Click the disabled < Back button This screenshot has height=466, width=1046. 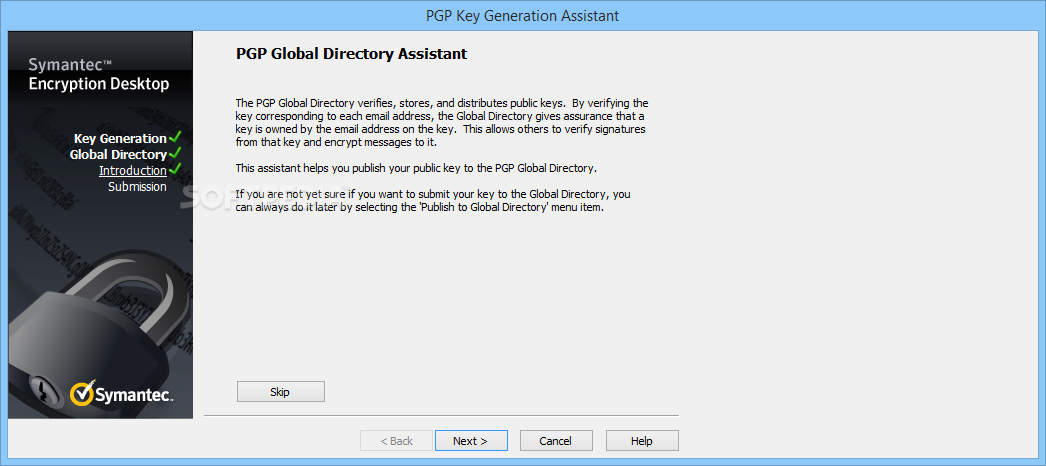(x=396, y=441)
